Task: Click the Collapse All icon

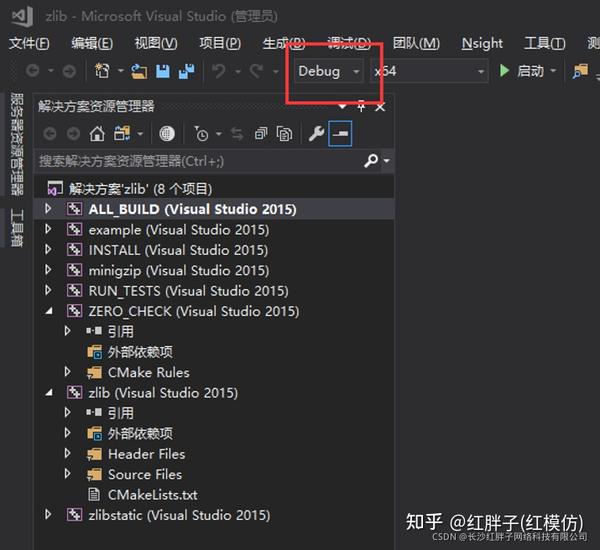Action: click(261, 134)
